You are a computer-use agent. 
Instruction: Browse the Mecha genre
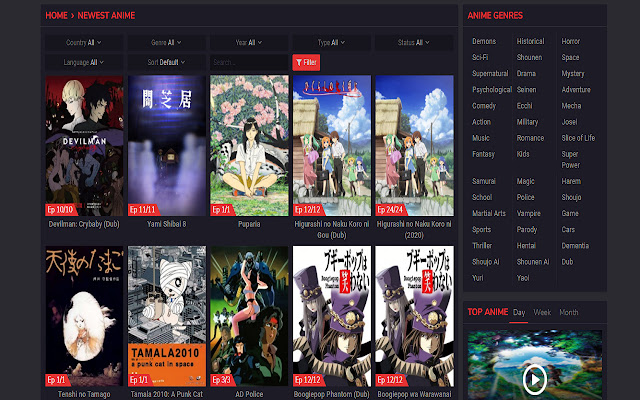coord(571,106)
